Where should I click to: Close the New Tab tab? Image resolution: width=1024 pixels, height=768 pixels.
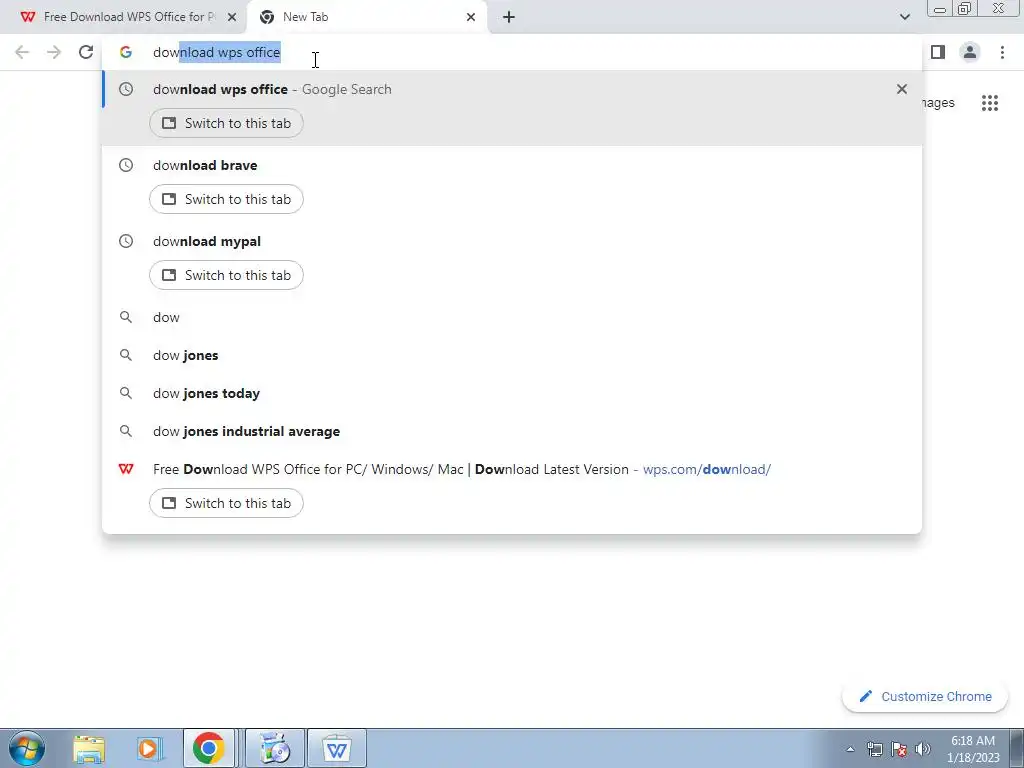point(471,17)
